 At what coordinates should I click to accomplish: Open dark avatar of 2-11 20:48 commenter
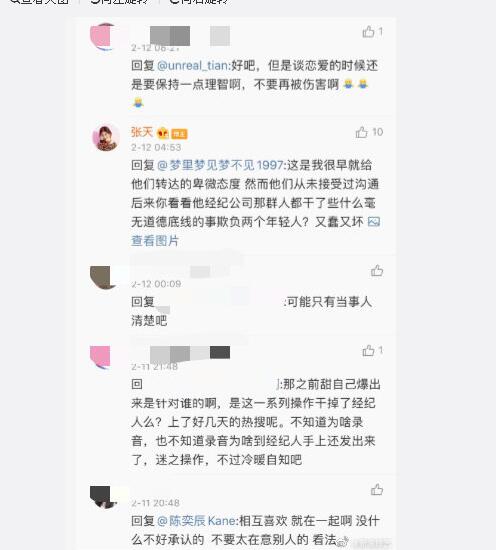pos(103,497)
